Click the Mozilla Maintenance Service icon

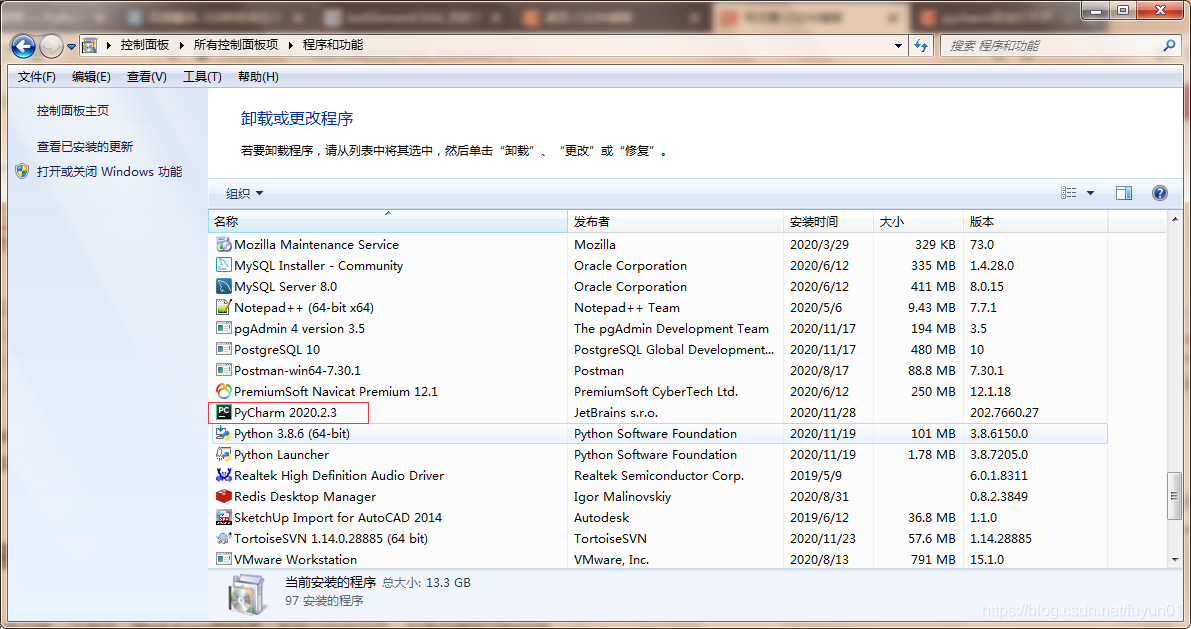[223, 245]
